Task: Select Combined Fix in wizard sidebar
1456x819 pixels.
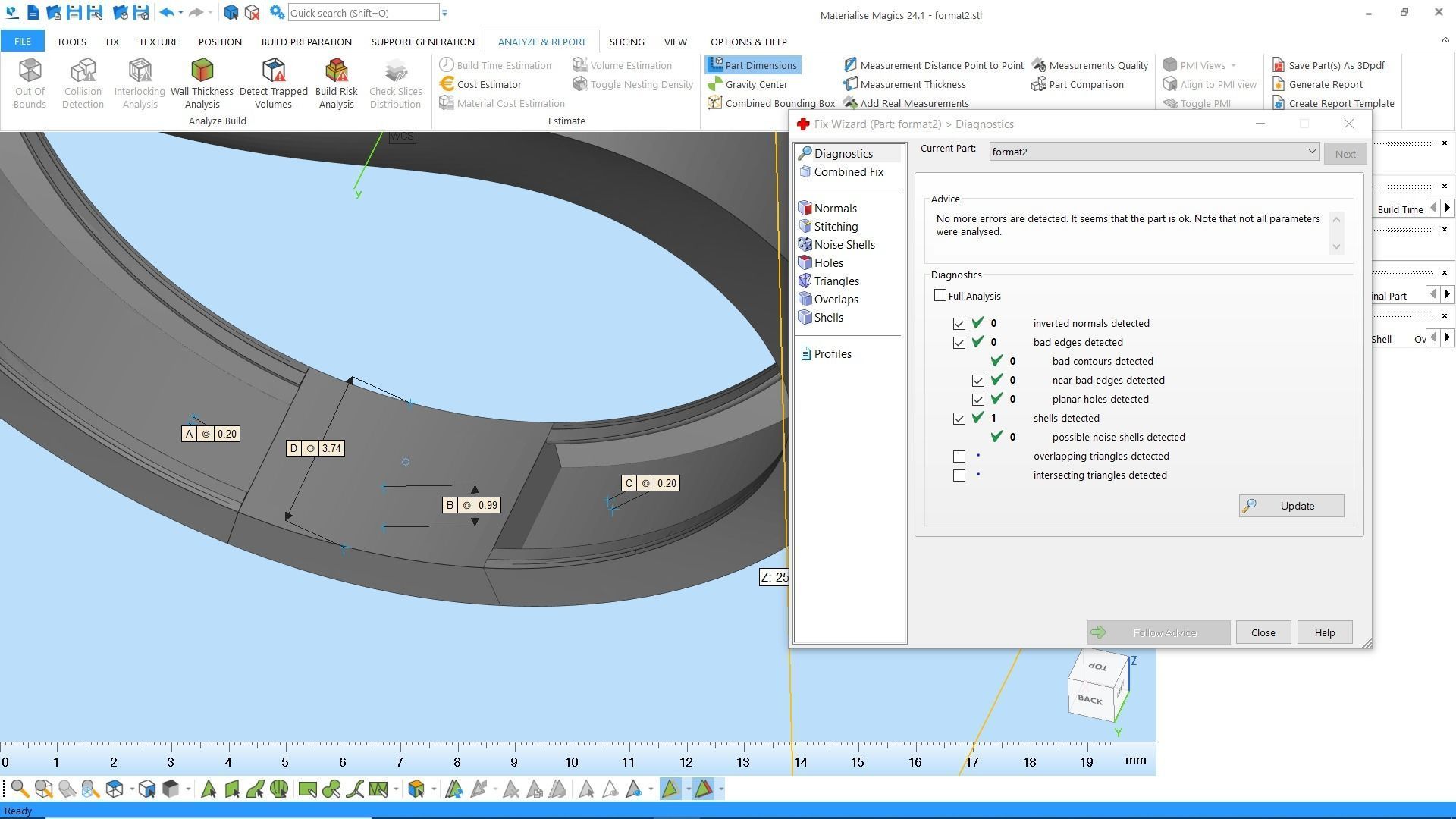Action: point(841,172)
